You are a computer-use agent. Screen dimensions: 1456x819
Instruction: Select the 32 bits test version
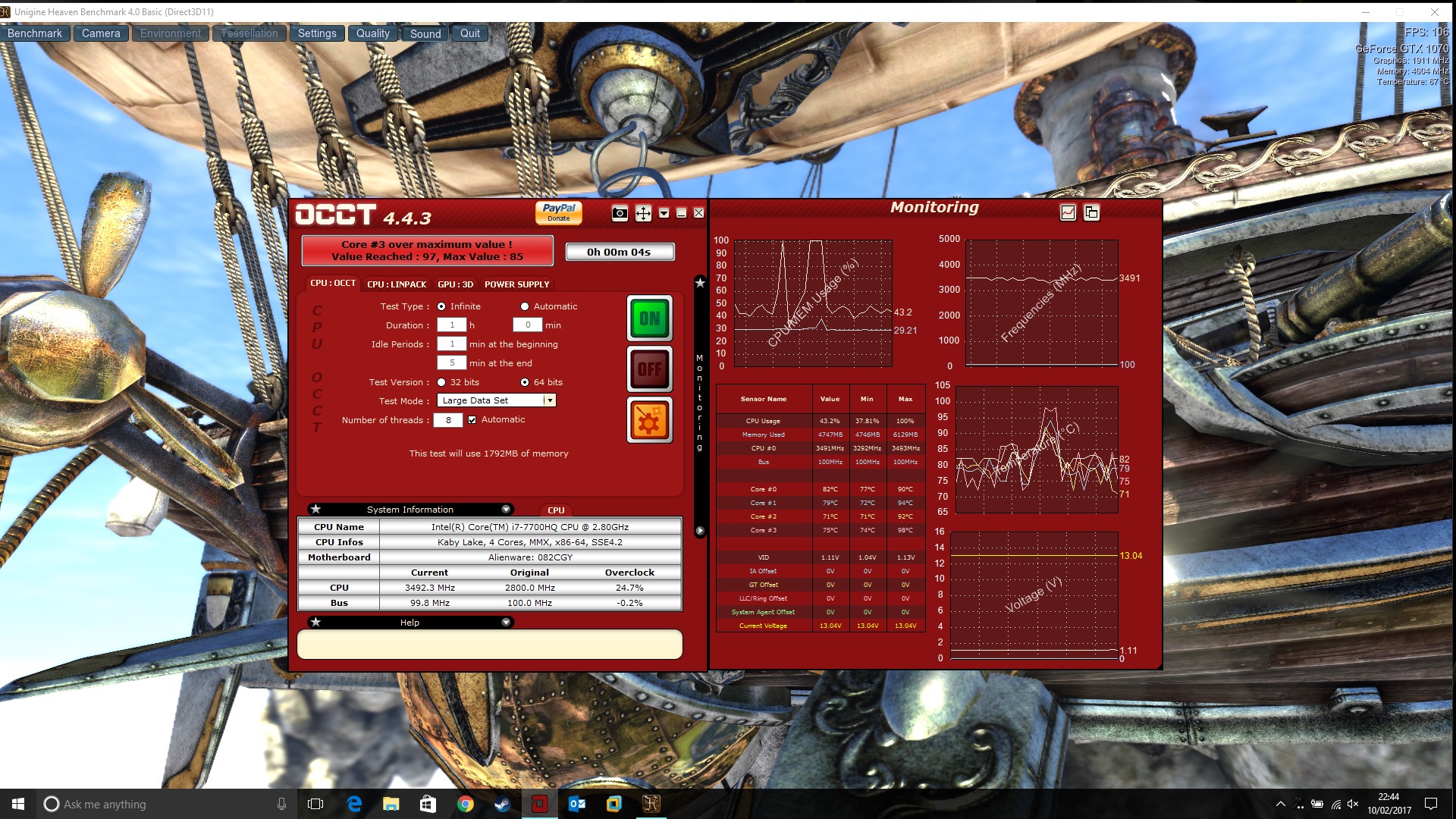pyautogui.click(x=441, y=382)
